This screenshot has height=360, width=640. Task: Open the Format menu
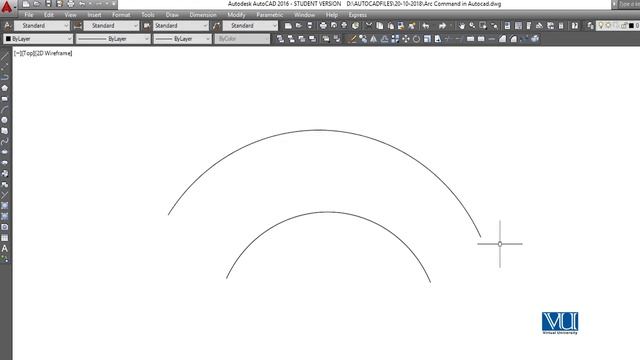[121, 15]
